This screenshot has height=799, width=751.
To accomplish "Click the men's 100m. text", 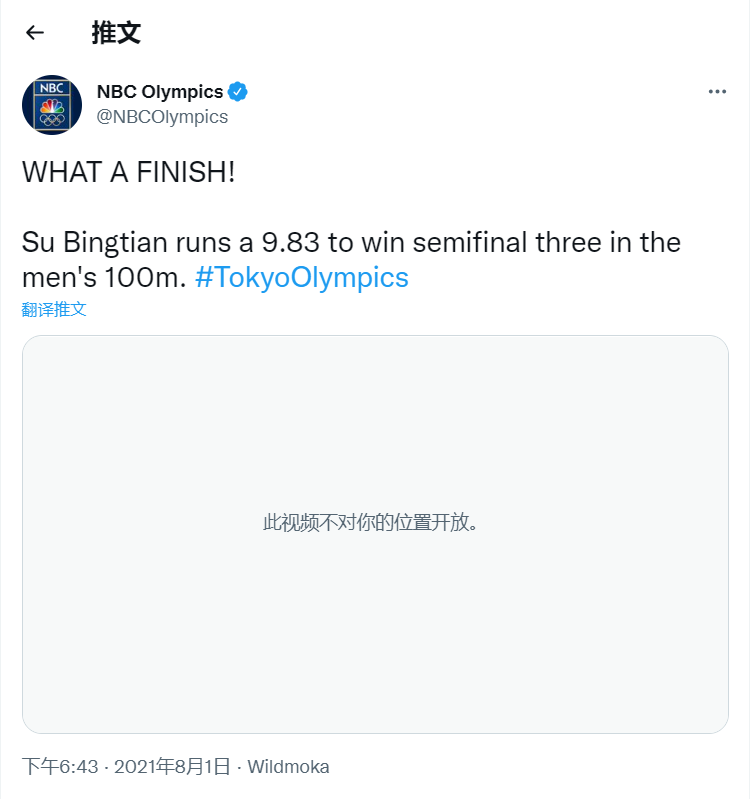I will click(x=104, y=277).
